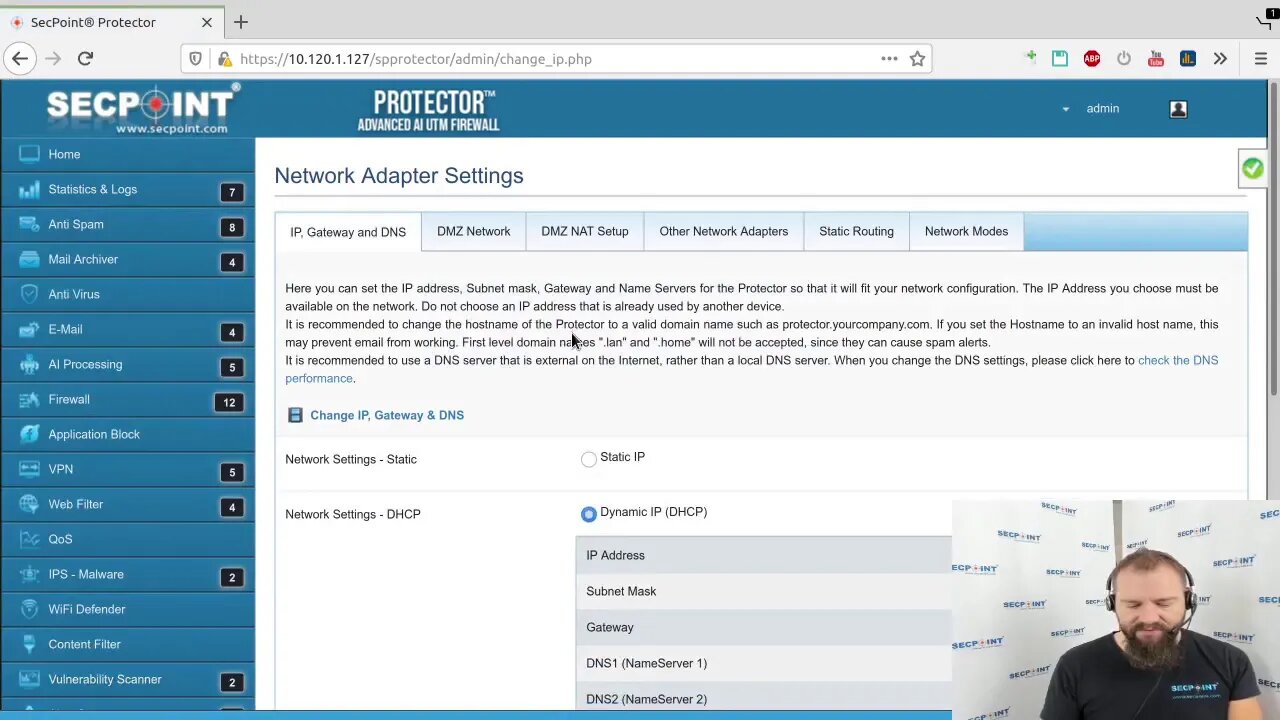Expand IPS - Malware submenu badge 2
The image size is (1280, 720).
click(232, 577)
